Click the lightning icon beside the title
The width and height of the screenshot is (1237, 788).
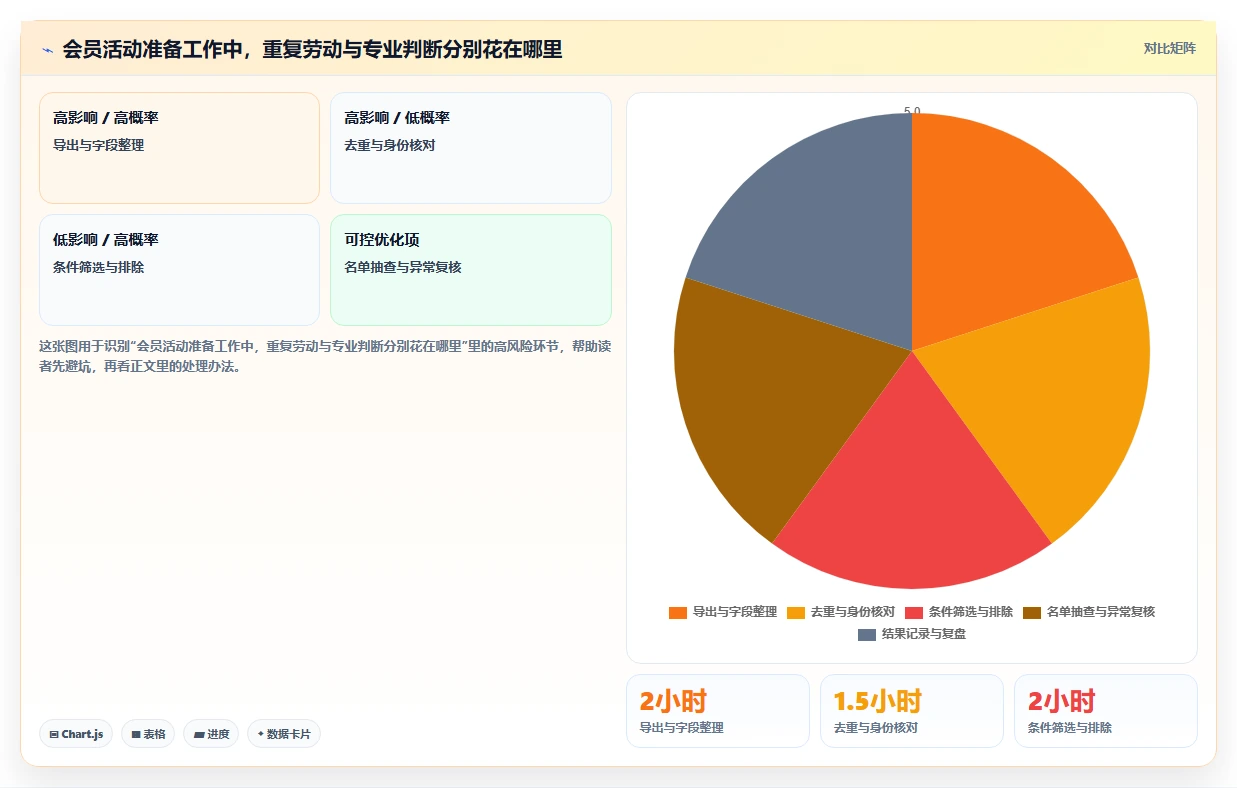47,49
